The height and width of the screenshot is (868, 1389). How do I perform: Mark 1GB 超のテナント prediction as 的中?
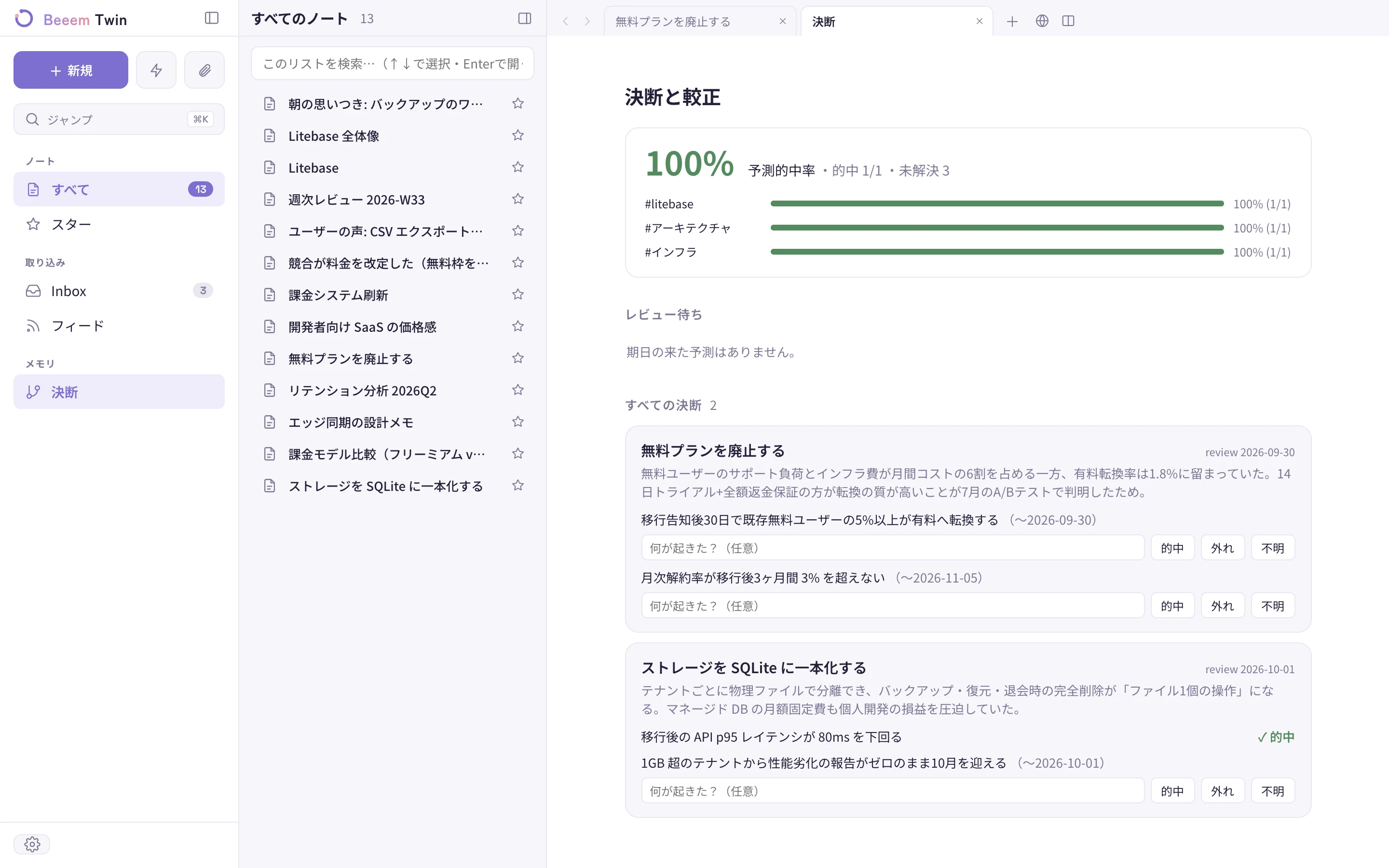point(1172,790)
